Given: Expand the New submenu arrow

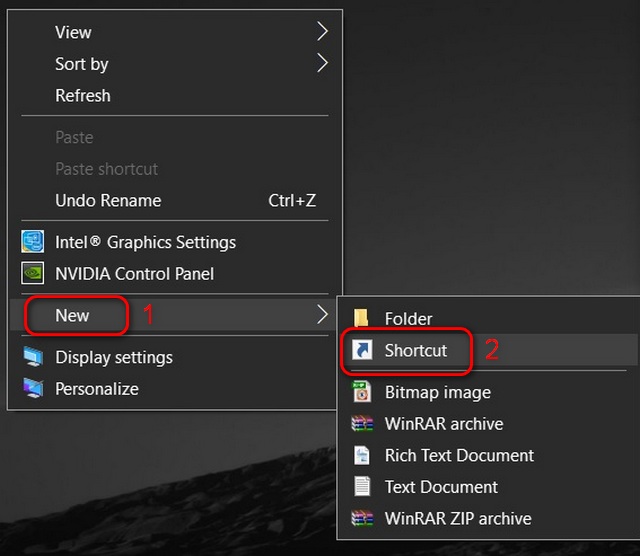Looking at the screenshot, I should [322, 315].
